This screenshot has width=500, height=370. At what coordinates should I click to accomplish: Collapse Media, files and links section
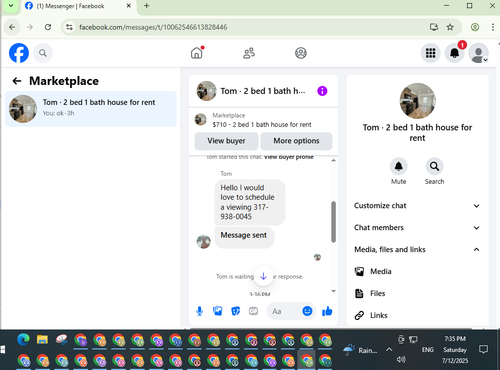point(417,250)
